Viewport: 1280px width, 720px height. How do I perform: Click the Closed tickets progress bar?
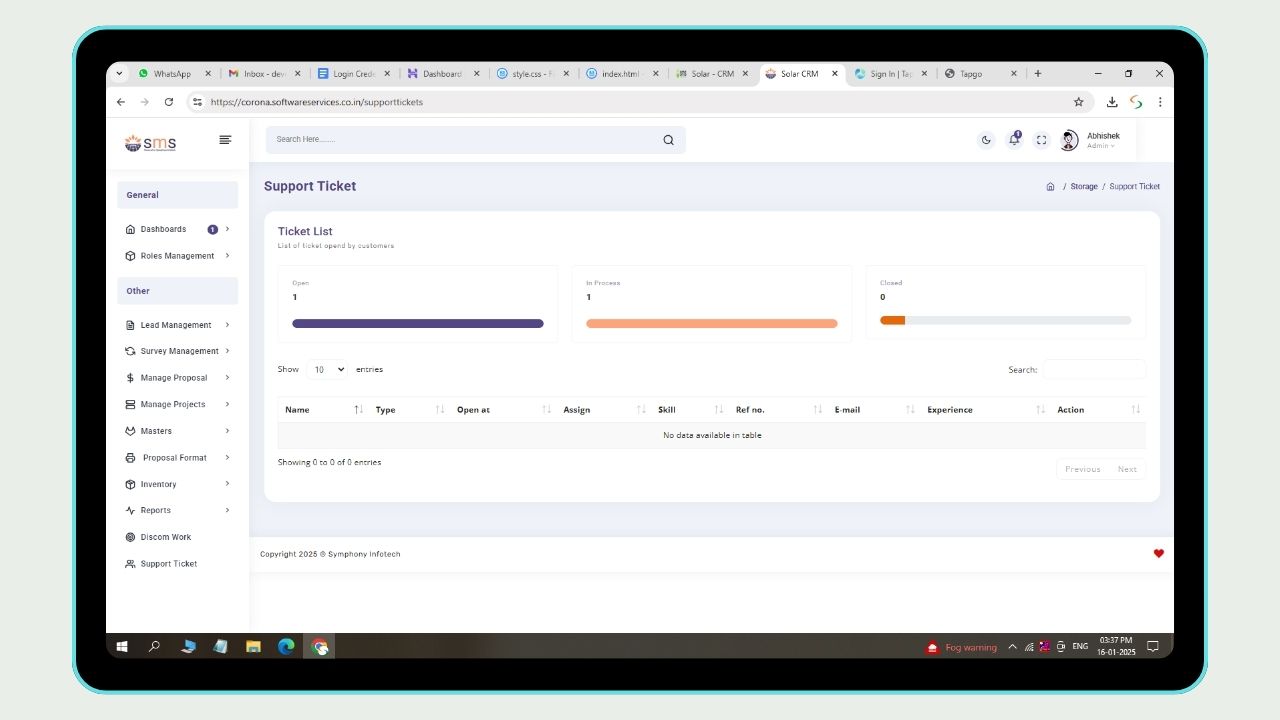coord(1005,321)
